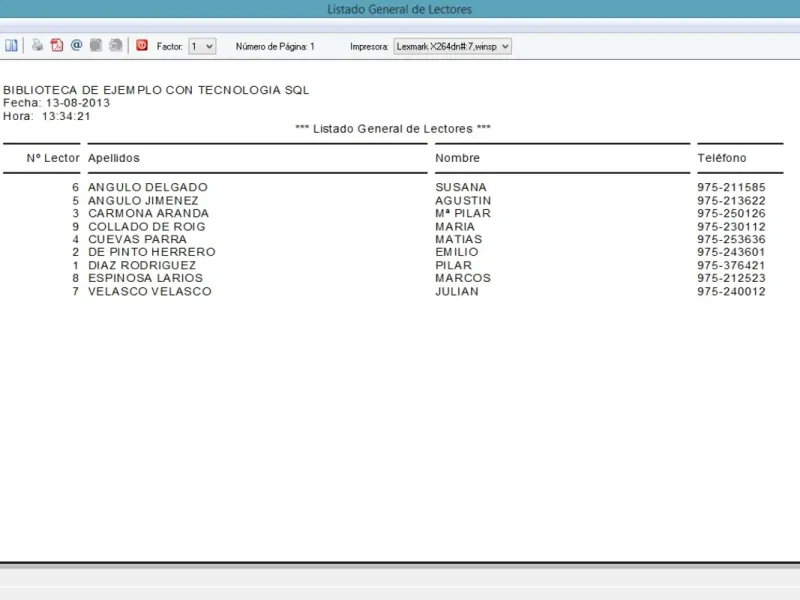Click the report date Fecha: 13-08-2013

tap(56, 103)
